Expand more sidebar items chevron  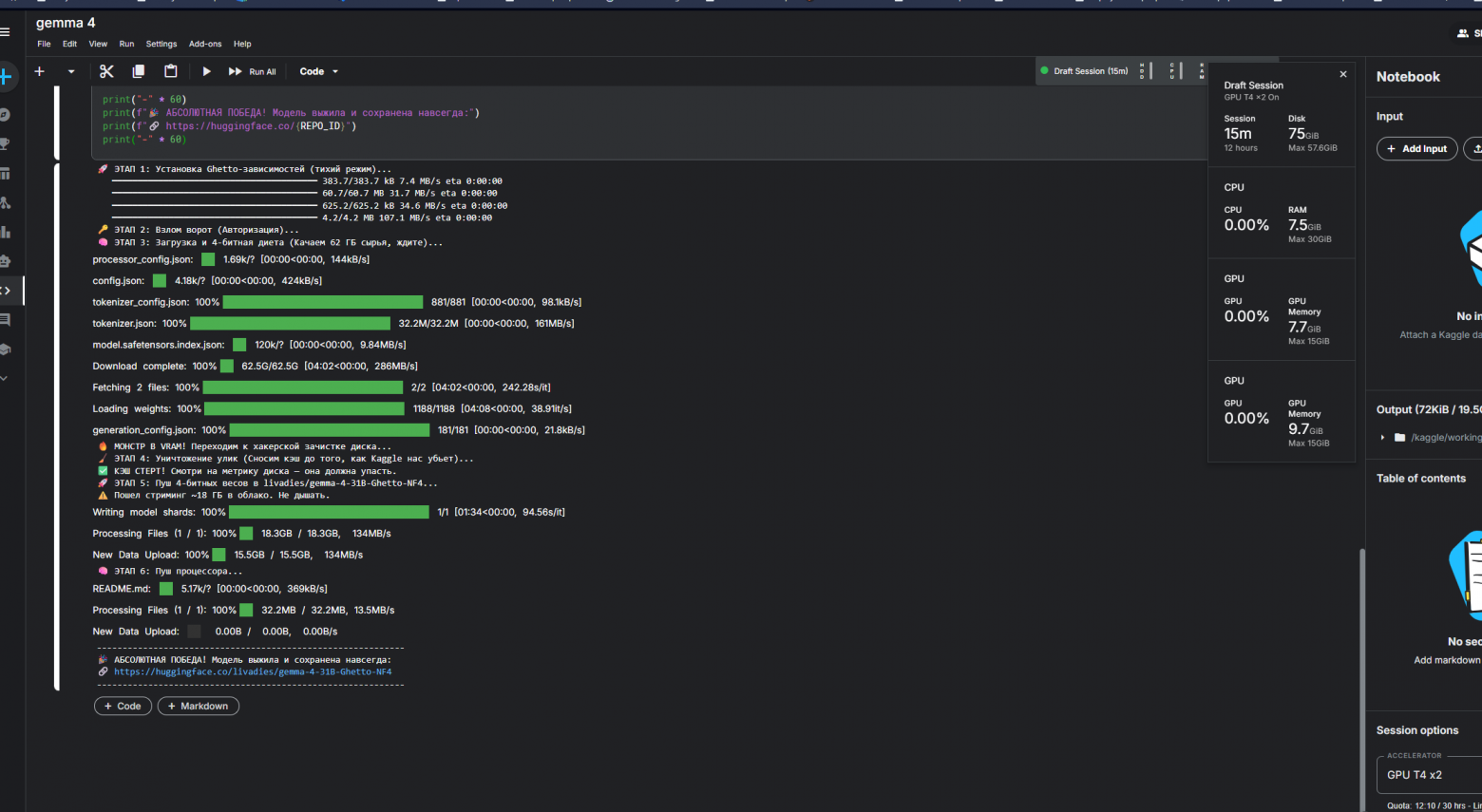click(4, 378)
